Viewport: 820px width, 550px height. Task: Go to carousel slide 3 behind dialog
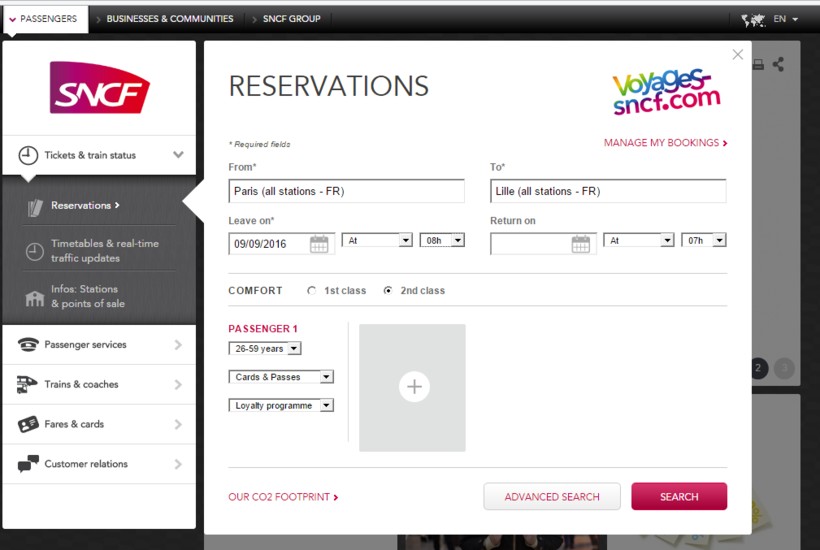784,368
